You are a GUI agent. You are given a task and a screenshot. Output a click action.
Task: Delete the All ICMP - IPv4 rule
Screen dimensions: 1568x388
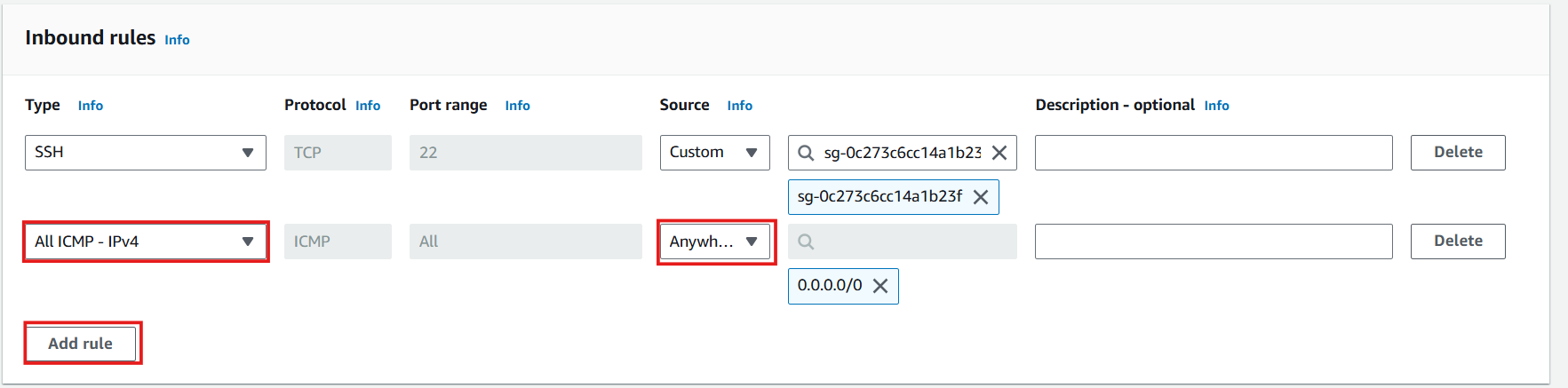coord(1458,242)
